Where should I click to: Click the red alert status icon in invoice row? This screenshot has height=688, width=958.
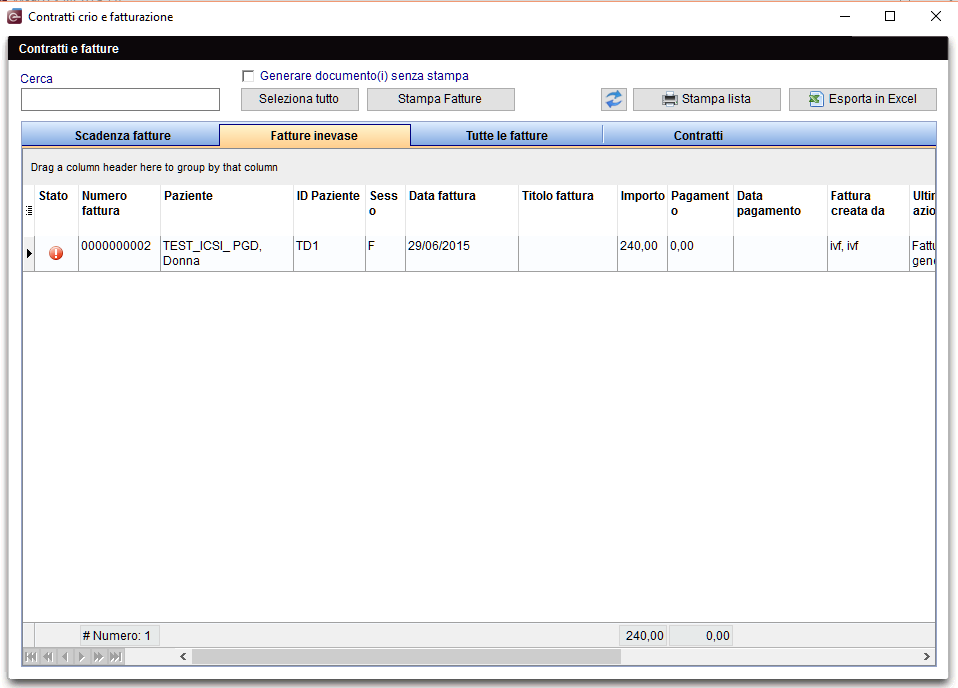(x=56, y=253)
